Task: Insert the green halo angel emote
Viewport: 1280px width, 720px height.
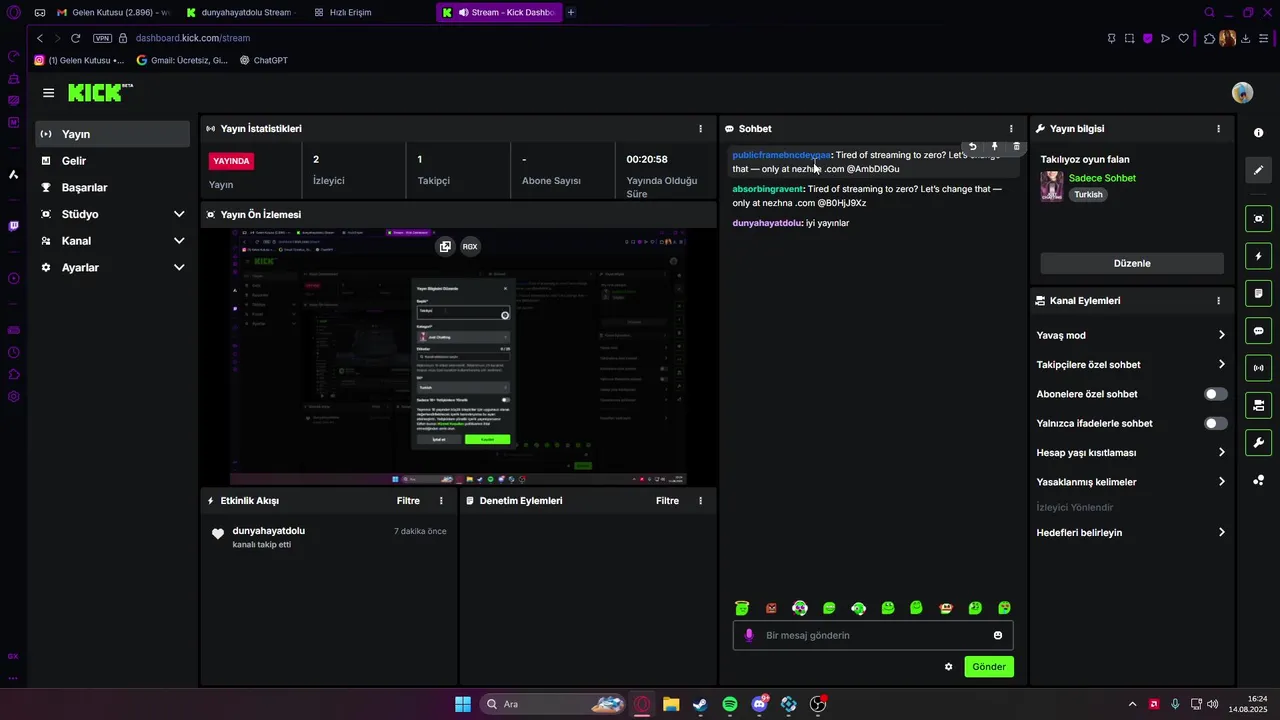Action: pos(742,608)
